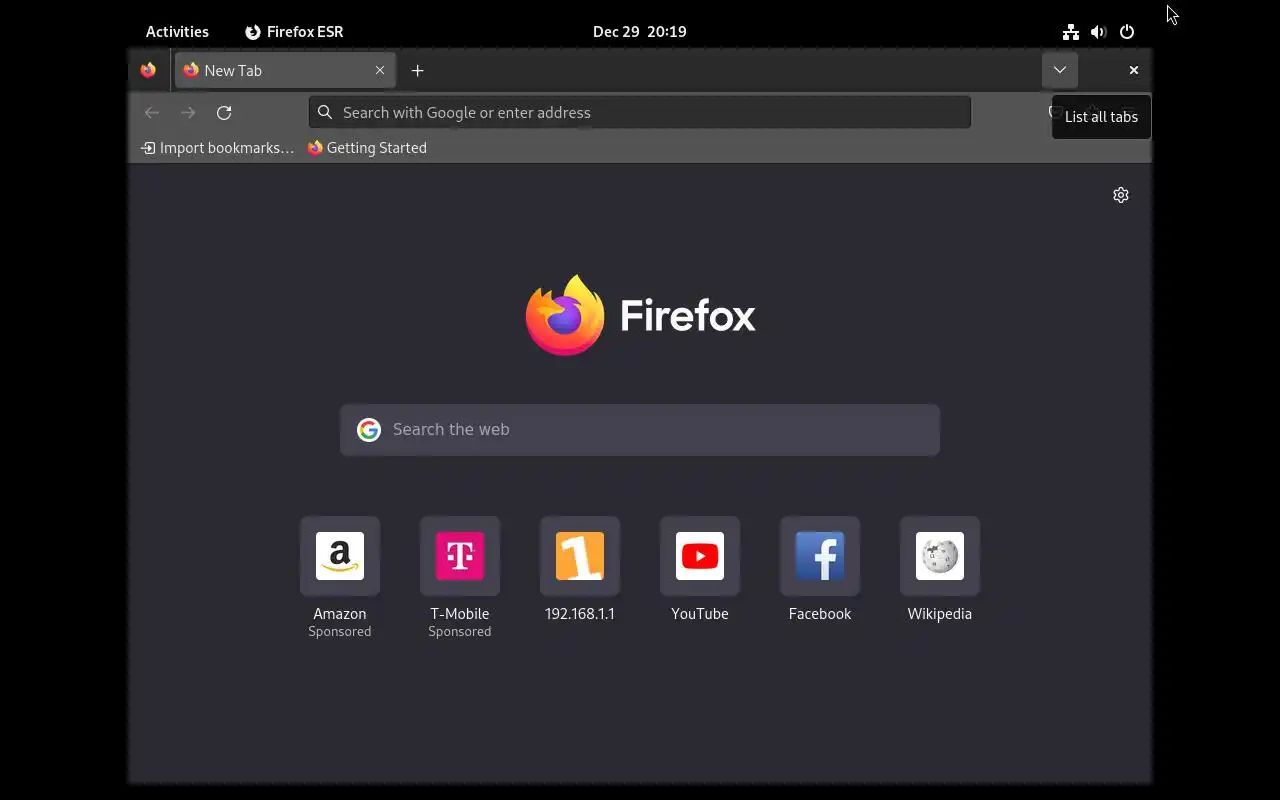Screen dimensions: 1280x800
Task: Focus the address bar
Action: [640, 112]
